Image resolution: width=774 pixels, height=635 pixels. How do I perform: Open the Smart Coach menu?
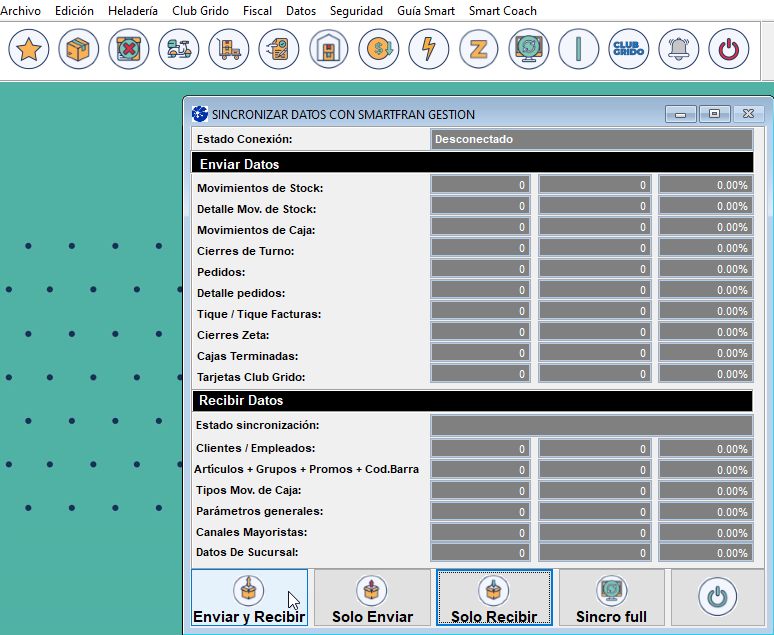point(503,10)
